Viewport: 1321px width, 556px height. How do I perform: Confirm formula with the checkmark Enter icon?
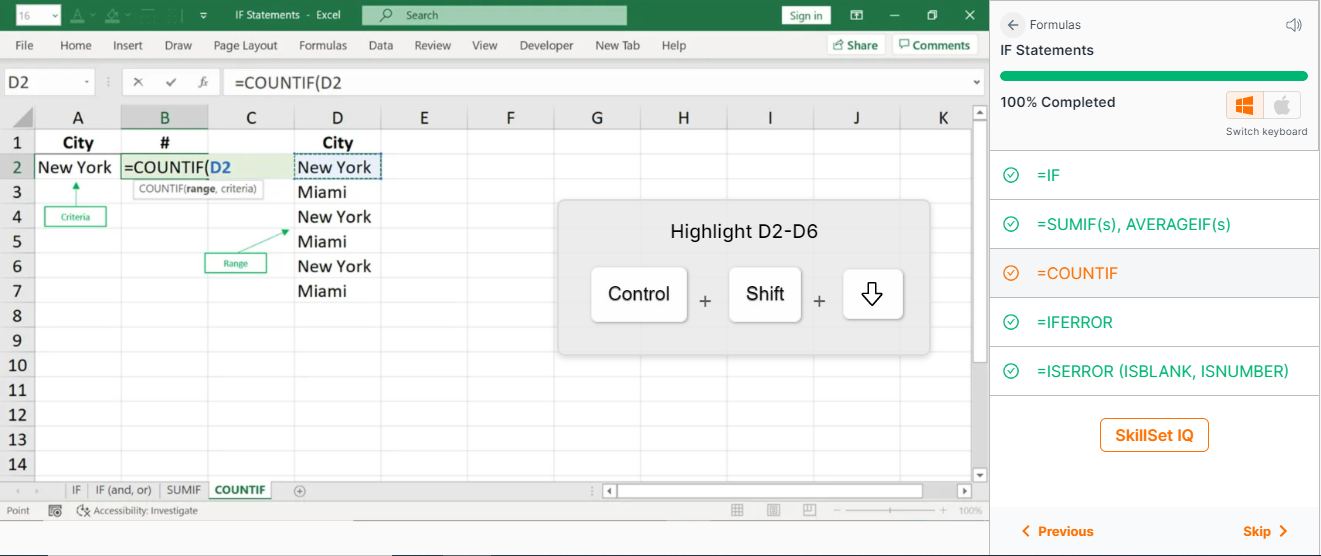tap(171, 83)
